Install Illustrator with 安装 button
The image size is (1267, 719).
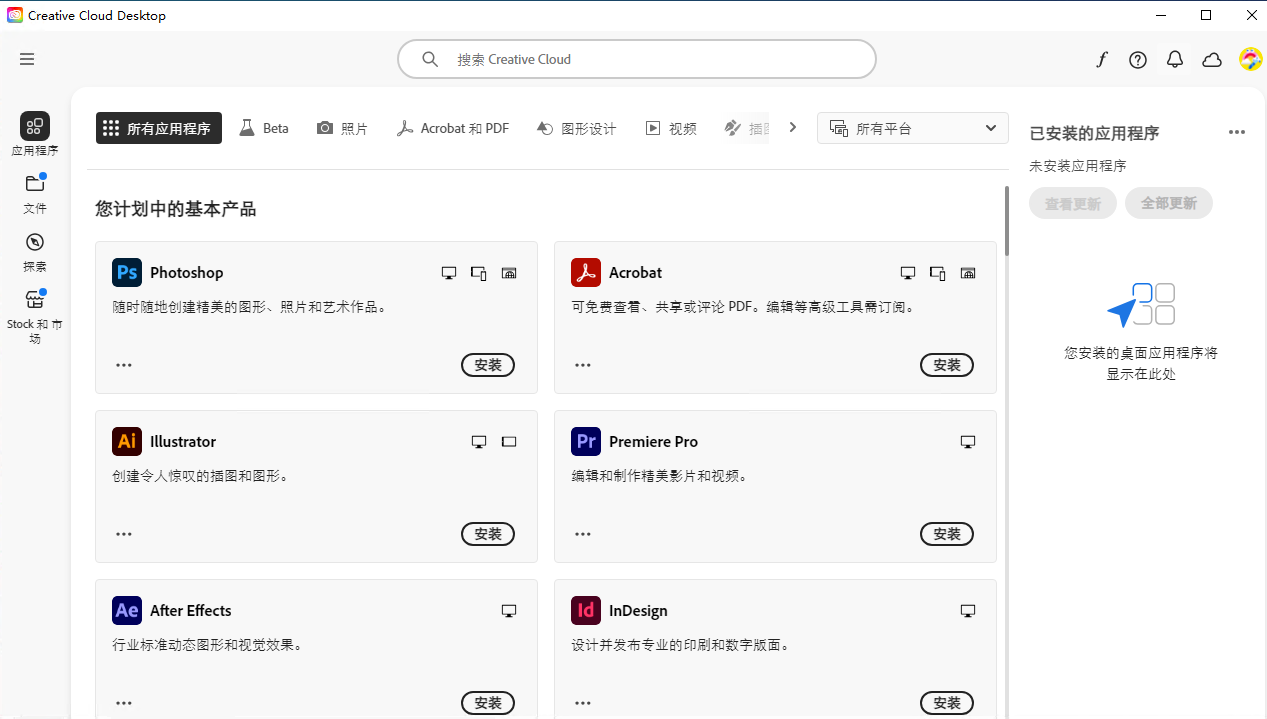(x=488, y=534)
